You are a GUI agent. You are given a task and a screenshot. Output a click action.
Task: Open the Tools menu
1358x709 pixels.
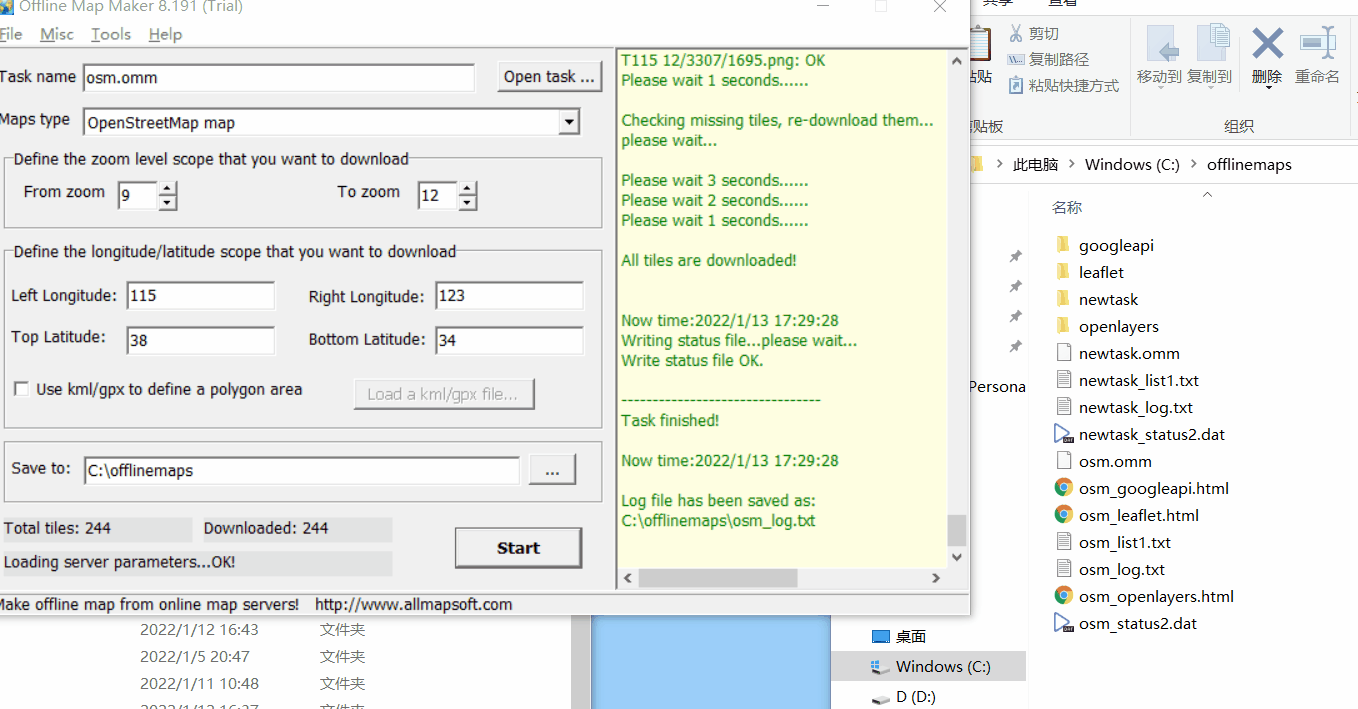click(111, 34)
